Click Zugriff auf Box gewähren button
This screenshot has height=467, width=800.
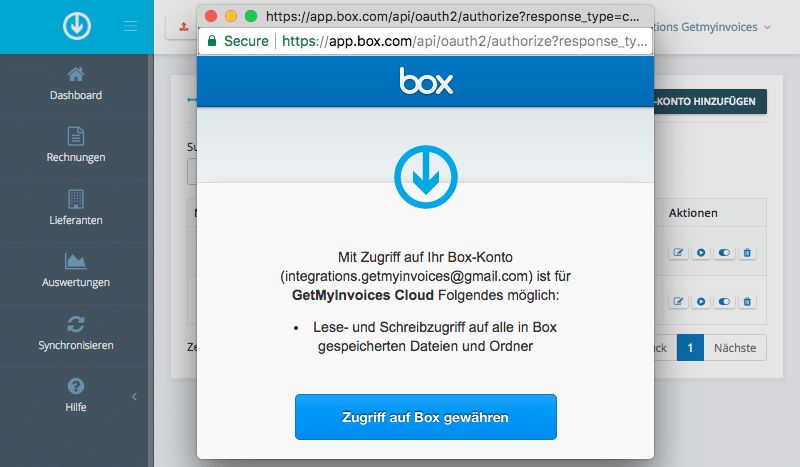426,417
